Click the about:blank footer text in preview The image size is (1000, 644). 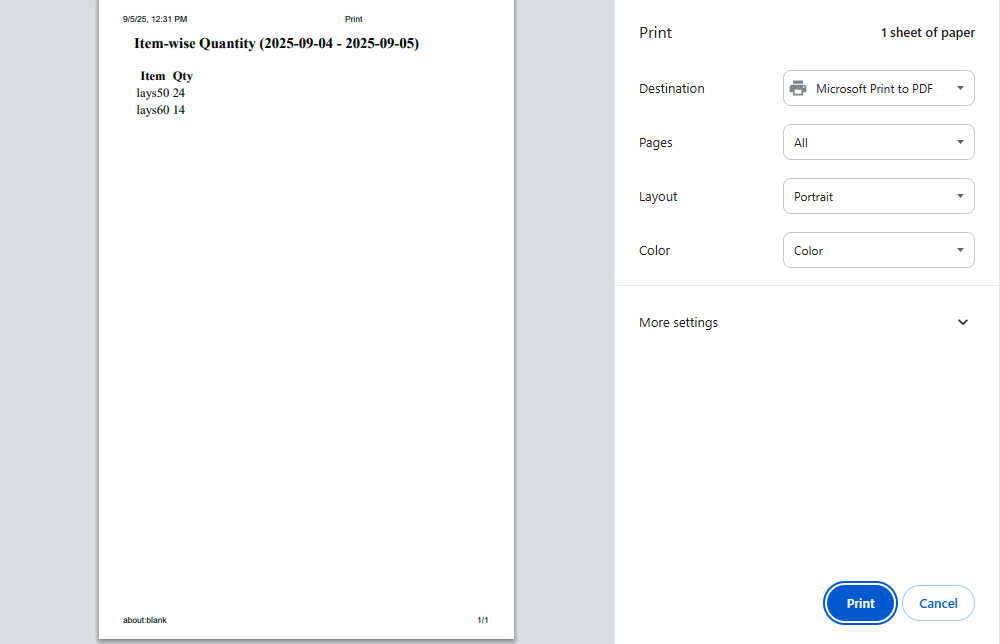[145, 620]
